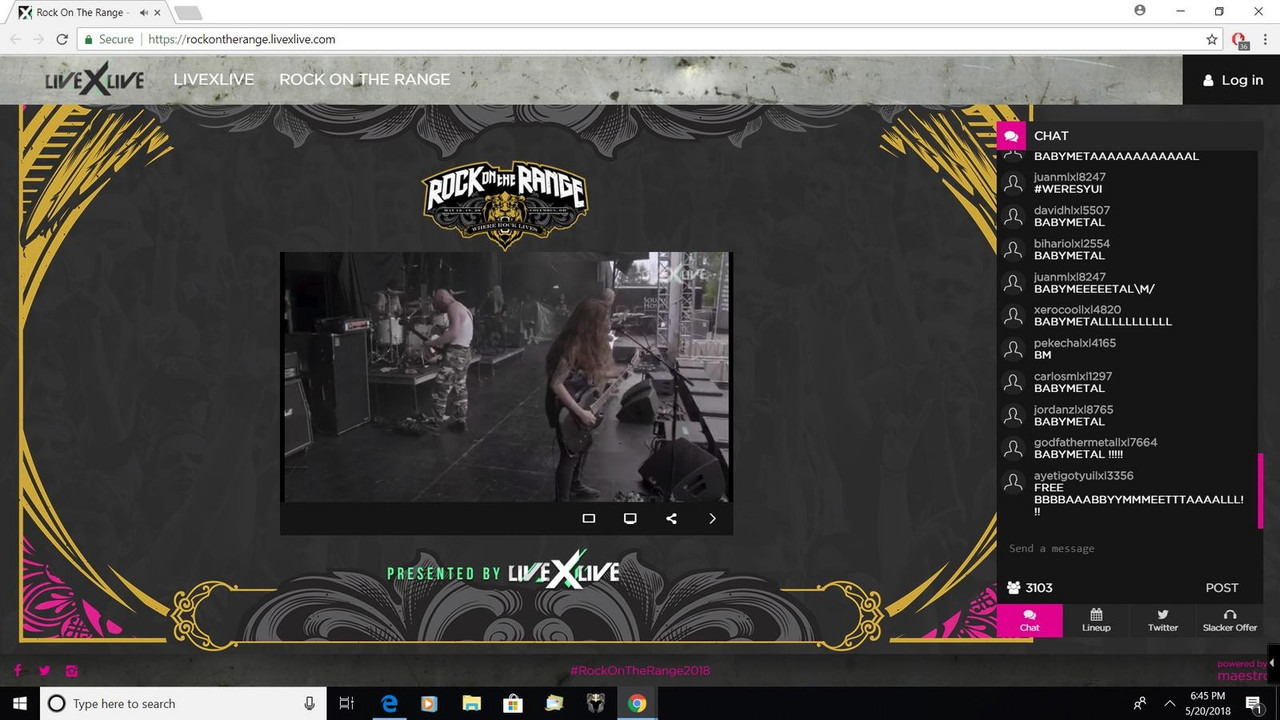Click the red extension icon in toolbar
1280x720 pixels.
tap(1241, 40)
